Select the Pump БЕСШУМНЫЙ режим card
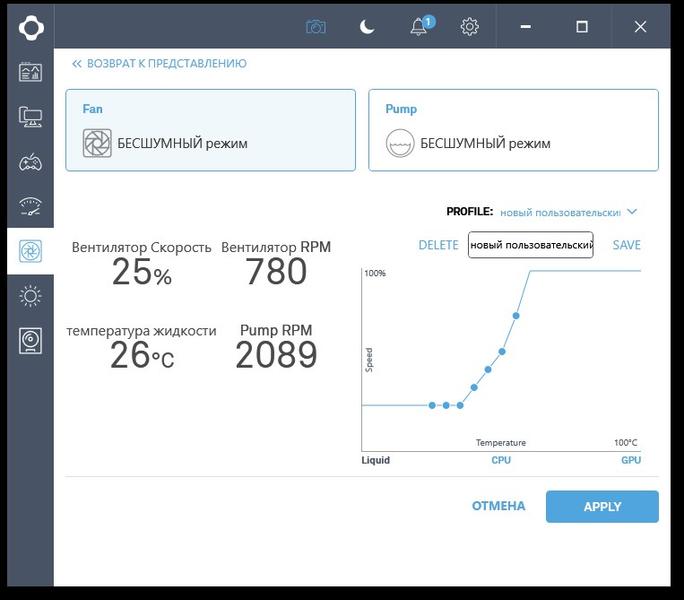The image size is (684, 600). coord(513,130)
